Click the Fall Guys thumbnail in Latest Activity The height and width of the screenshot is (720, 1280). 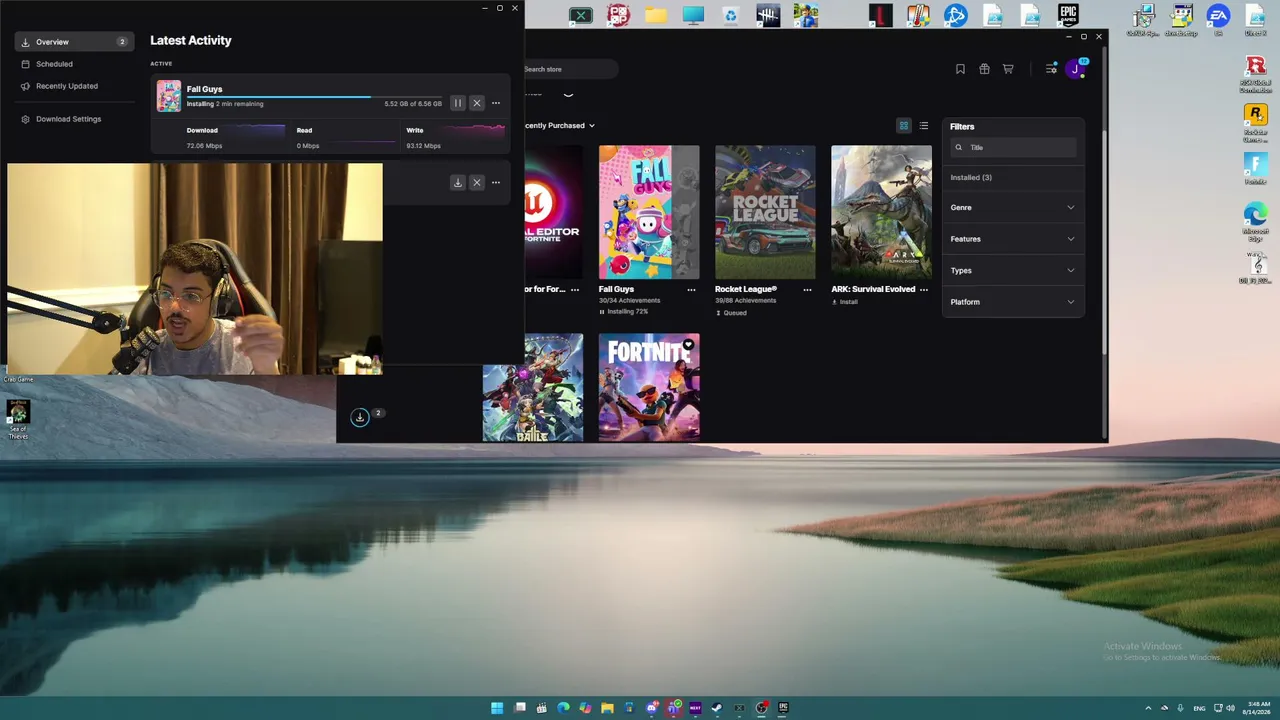coord(168,96)
